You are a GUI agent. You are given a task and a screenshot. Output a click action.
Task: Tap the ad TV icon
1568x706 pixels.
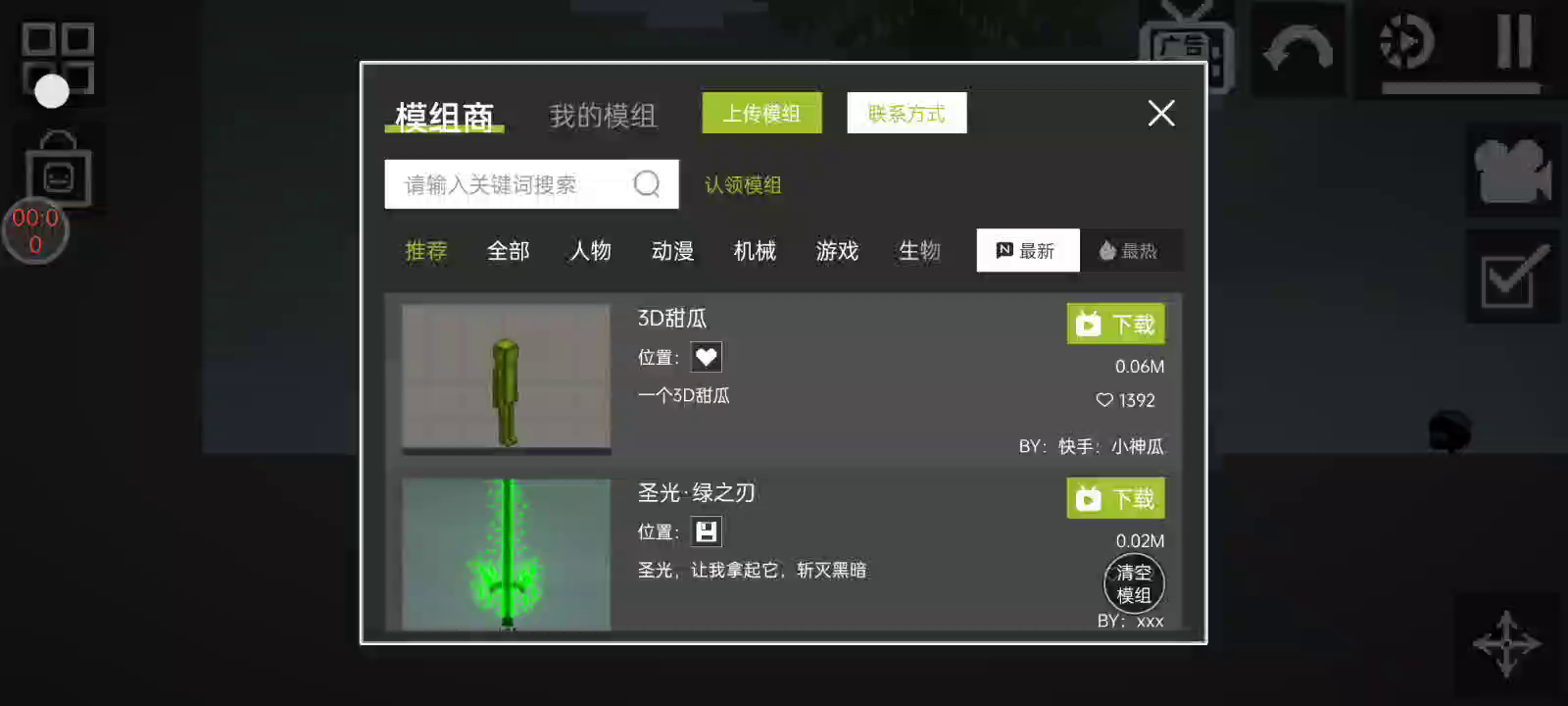[x=1186, y=47]
